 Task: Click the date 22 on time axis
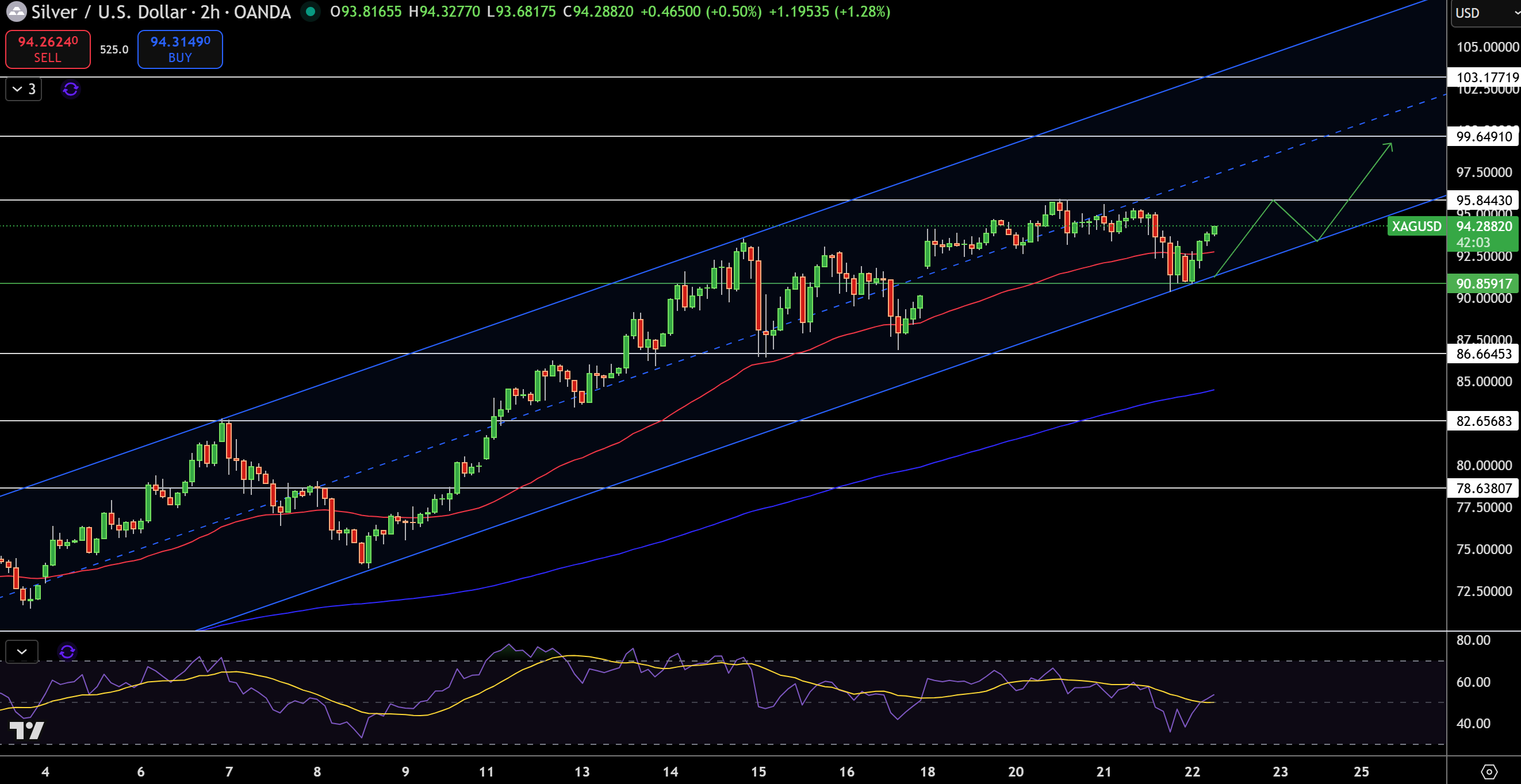point(1192,771)
